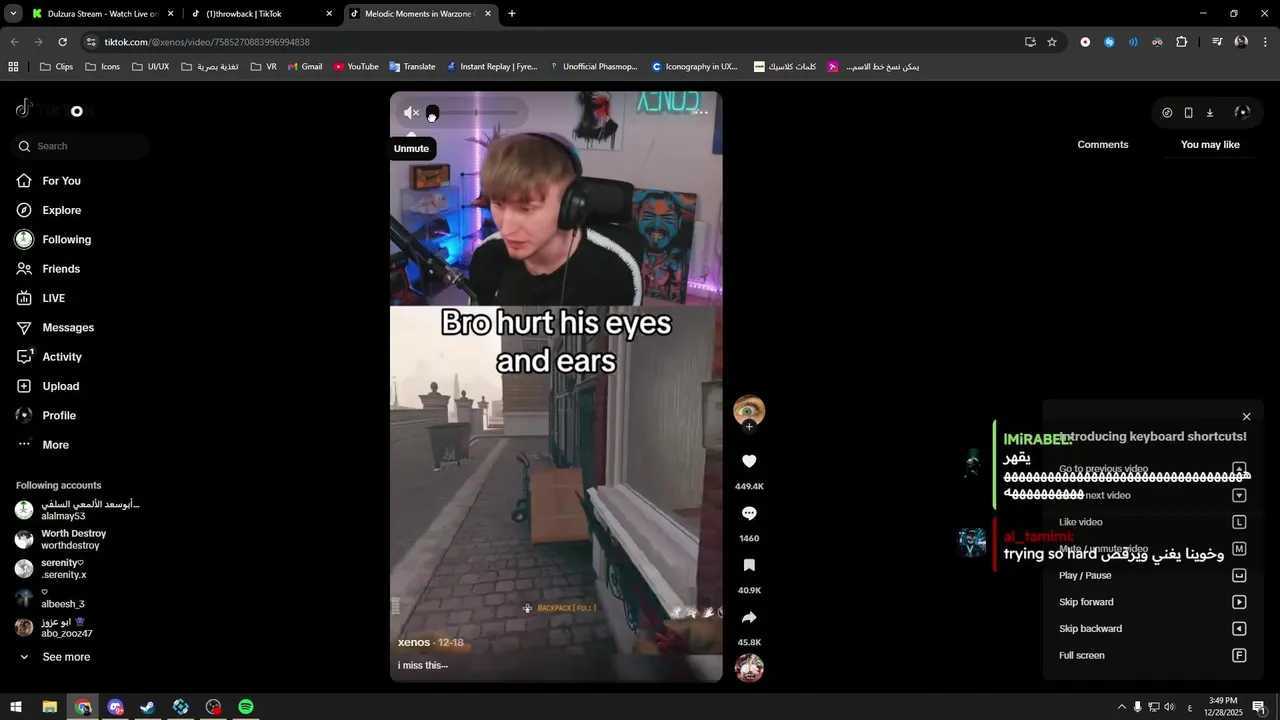Switch to the throwback TikTok browser tab
1280x720 pixels.
(263, 14)
